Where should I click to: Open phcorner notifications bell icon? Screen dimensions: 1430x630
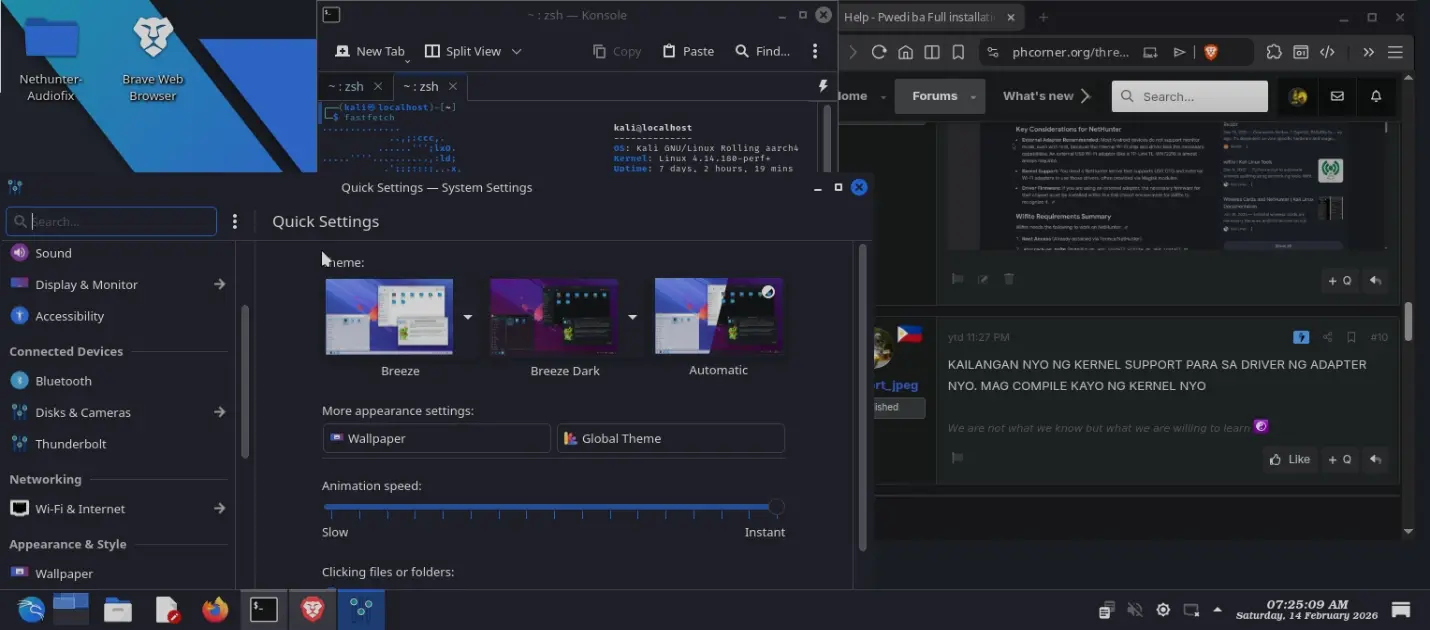point(1376,96)
